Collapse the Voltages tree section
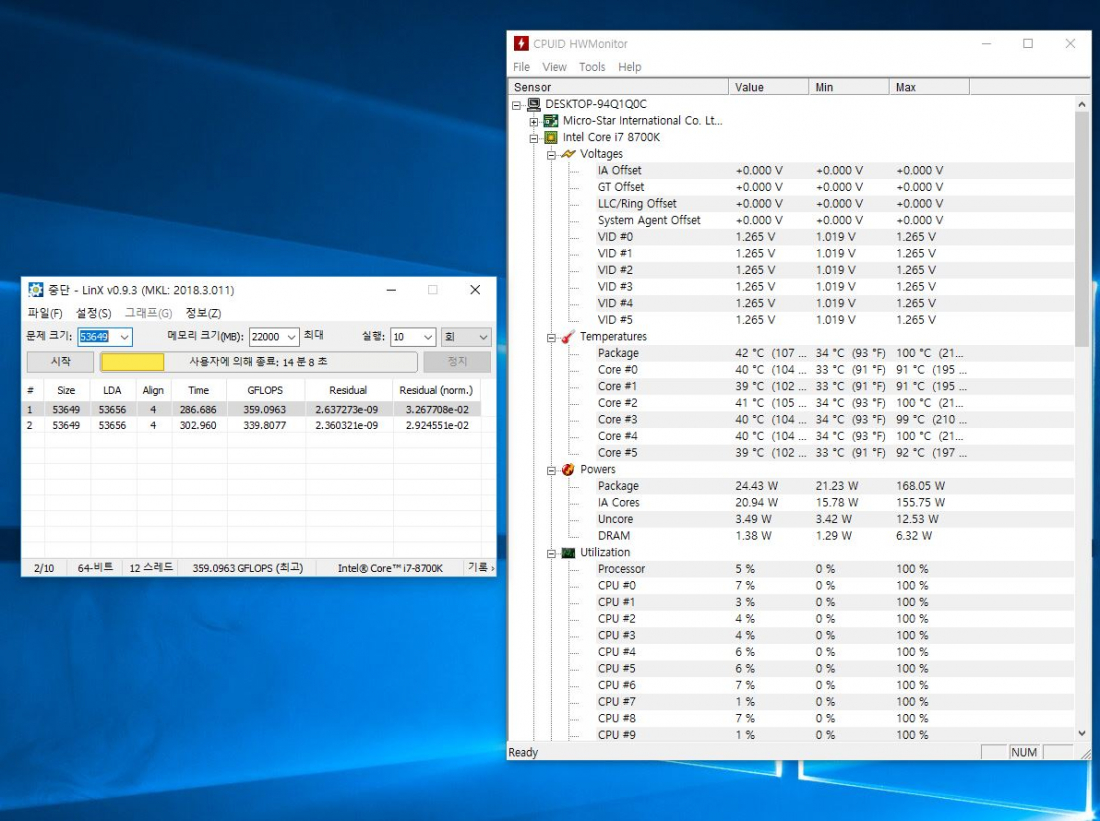The height and width of the screenshot is (821, 1100). pyautogui.click(x=551, y=154)
